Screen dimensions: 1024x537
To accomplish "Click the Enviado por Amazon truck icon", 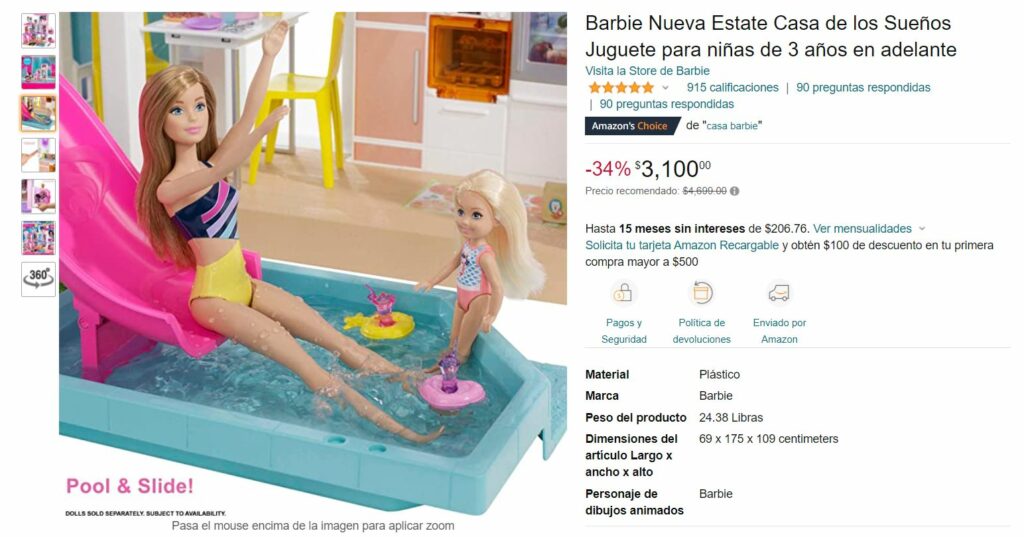I will 779,293.
